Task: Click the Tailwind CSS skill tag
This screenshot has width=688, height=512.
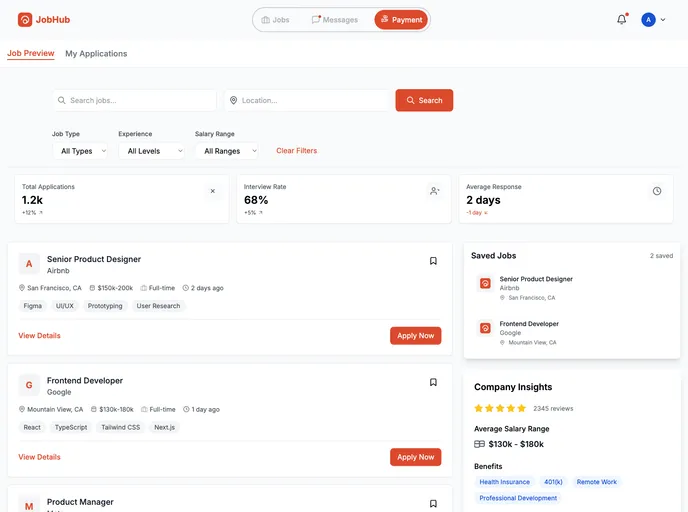Action: pos(121,427)
